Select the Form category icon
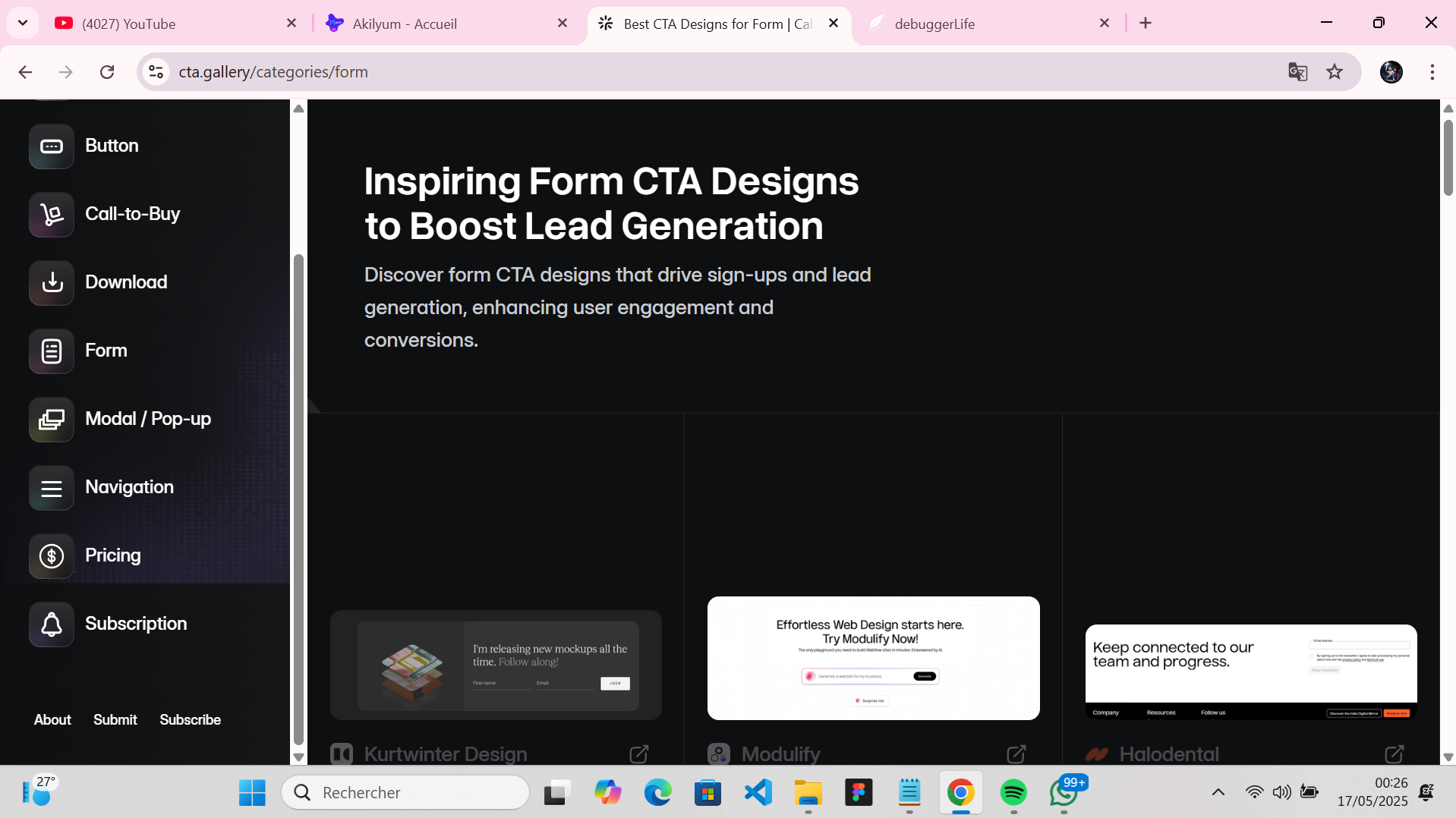Viewport: 1456px width, 818px height. [x=52, y=351]
